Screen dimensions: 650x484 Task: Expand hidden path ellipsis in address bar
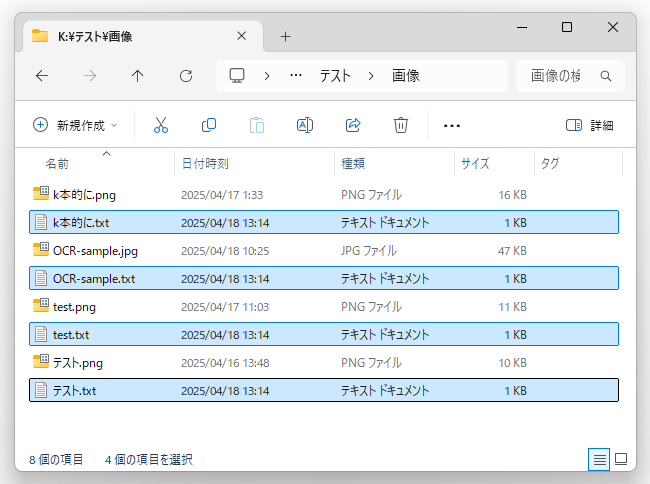[x=296, y=76]
